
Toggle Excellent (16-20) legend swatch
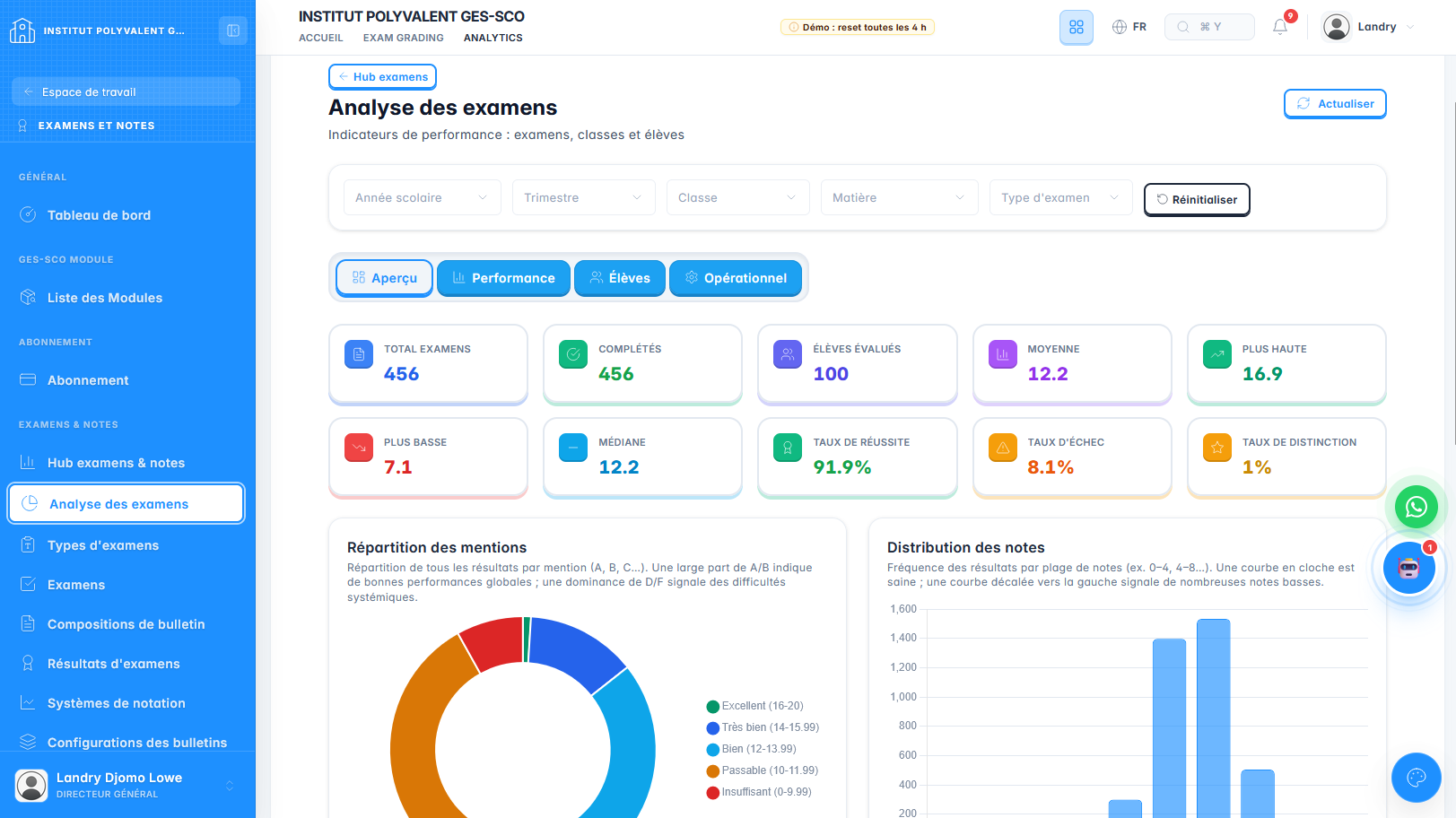712,707
